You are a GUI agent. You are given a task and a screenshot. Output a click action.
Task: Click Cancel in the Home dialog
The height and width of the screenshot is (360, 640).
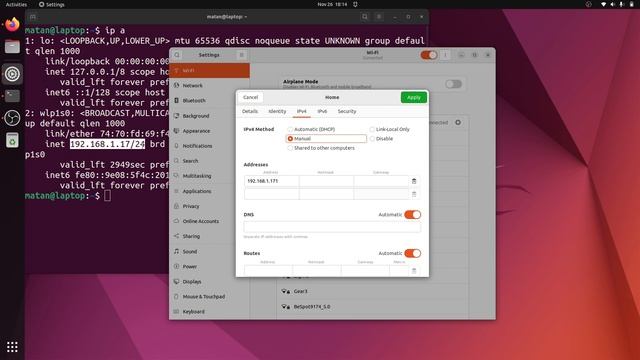point(251,98)
